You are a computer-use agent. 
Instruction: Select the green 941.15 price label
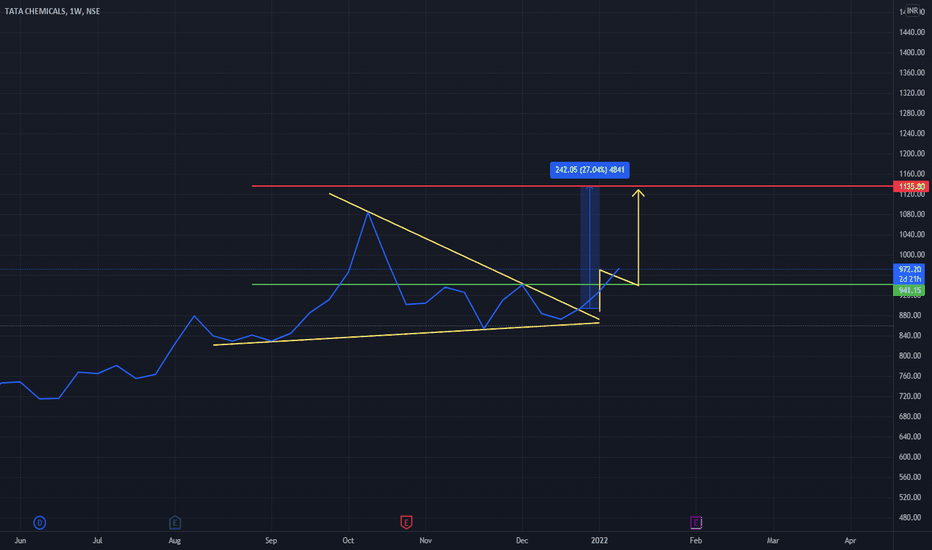pyautogui.click(x=909, y=290)
